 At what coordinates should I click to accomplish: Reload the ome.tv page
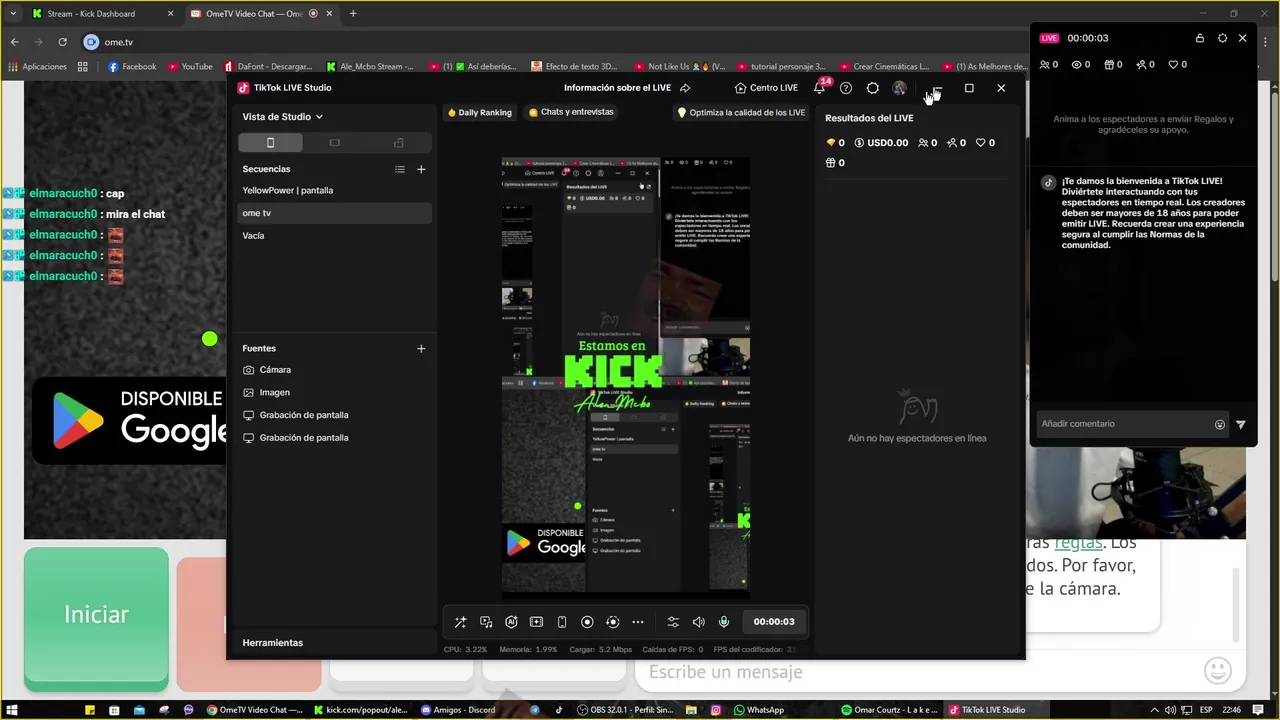point(62,42)
